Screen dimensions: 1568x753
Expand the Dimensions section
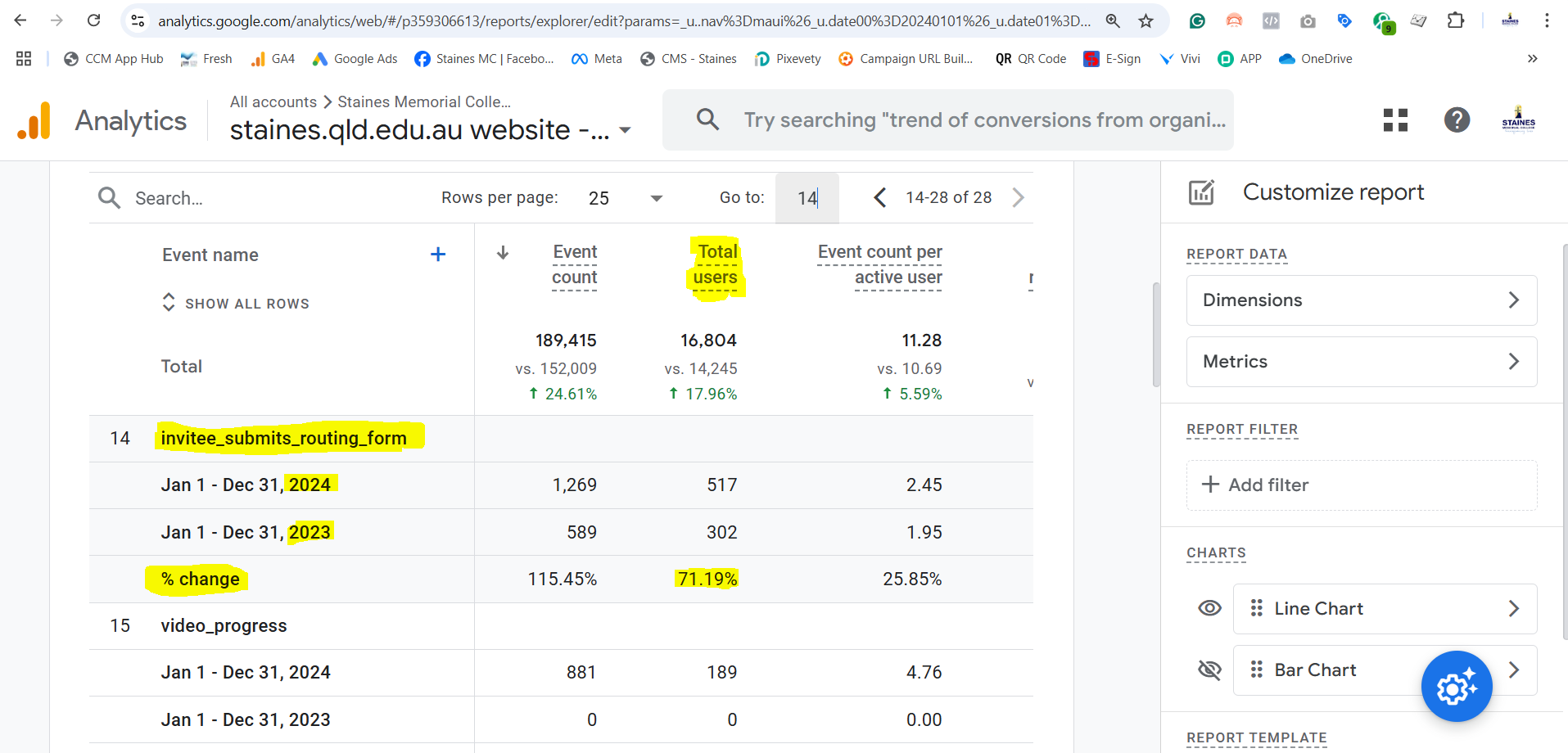[x=1361, y=300]
